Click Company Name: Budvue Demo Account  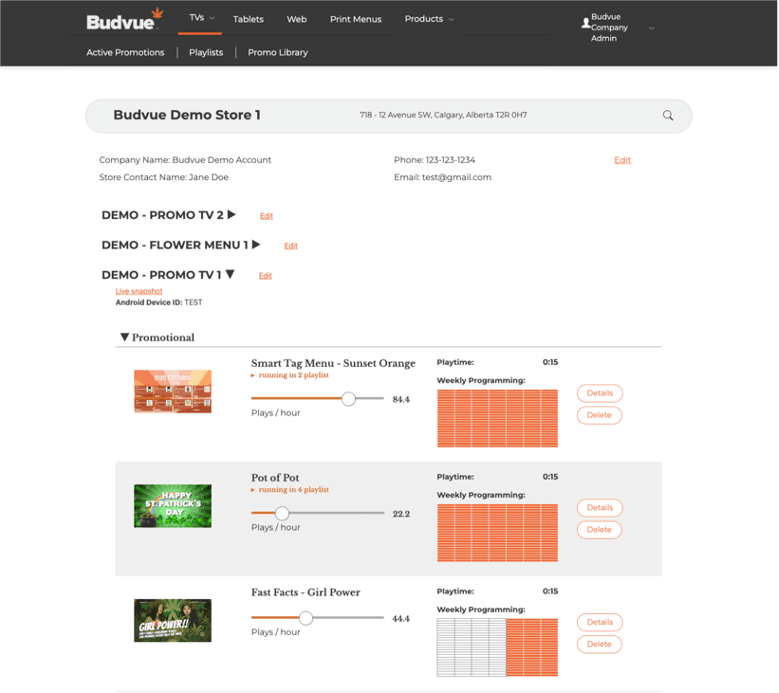click(185, 160)
